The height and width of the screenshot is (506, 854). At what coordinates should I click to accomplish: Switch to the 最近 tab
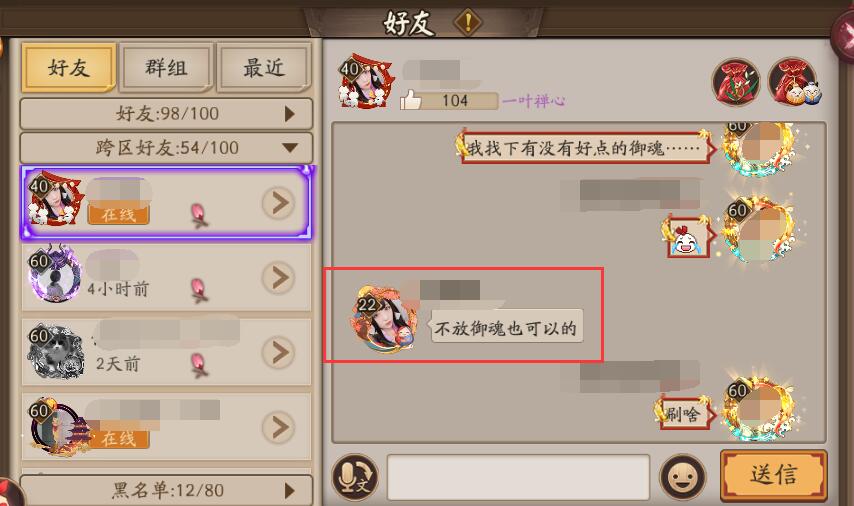pyautogui.click(x=264, y=68)
